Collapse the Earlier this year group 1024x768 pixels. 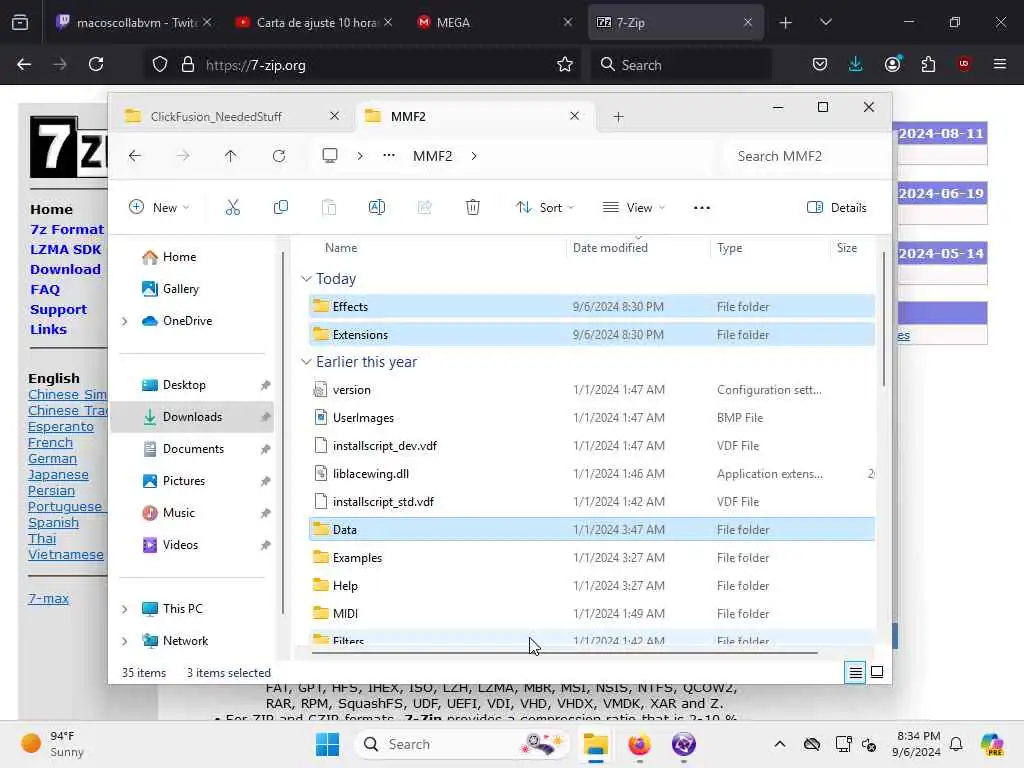tap(306, 362)
